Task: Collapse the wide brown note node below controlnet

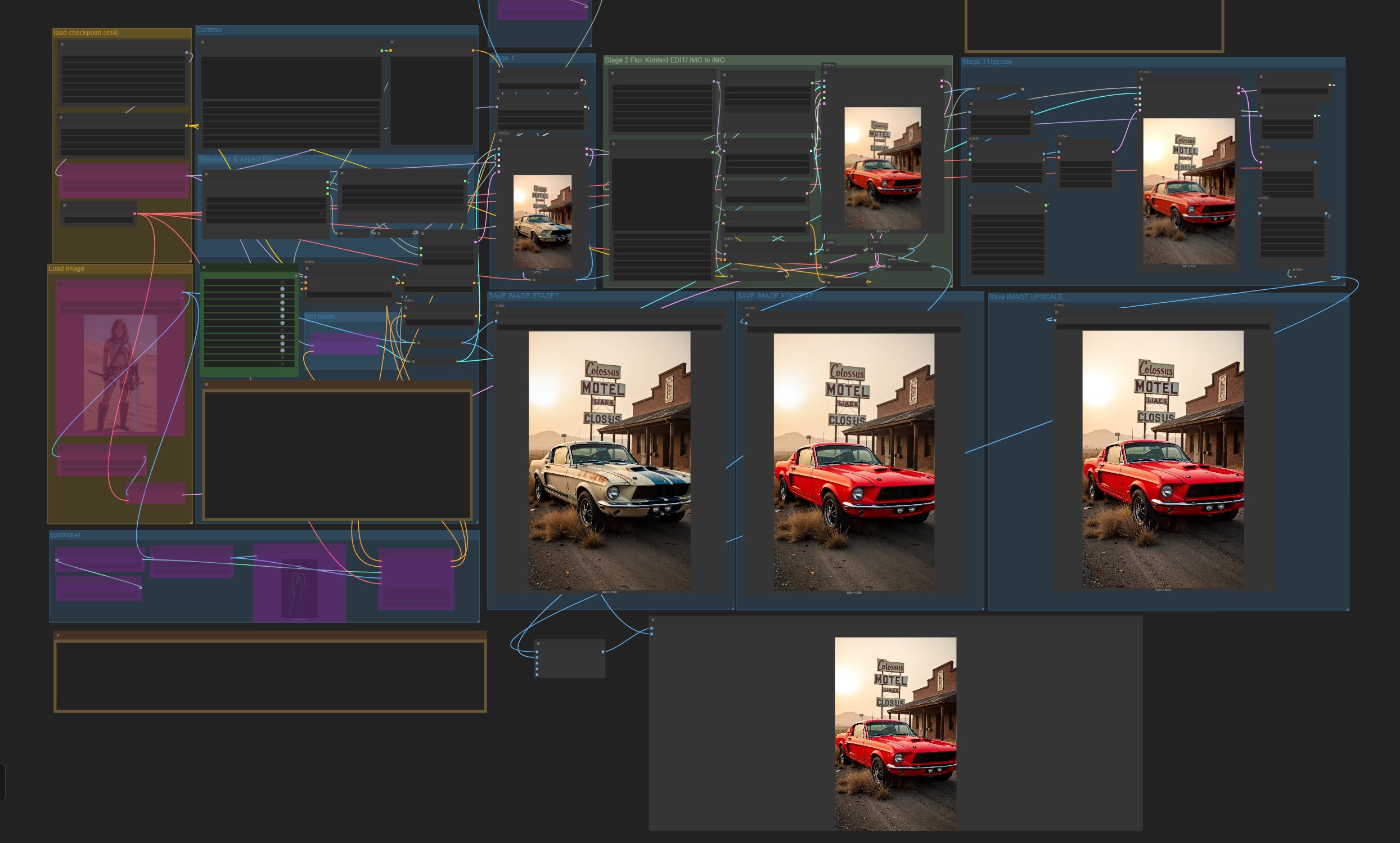Action: [x=58, y=635]
